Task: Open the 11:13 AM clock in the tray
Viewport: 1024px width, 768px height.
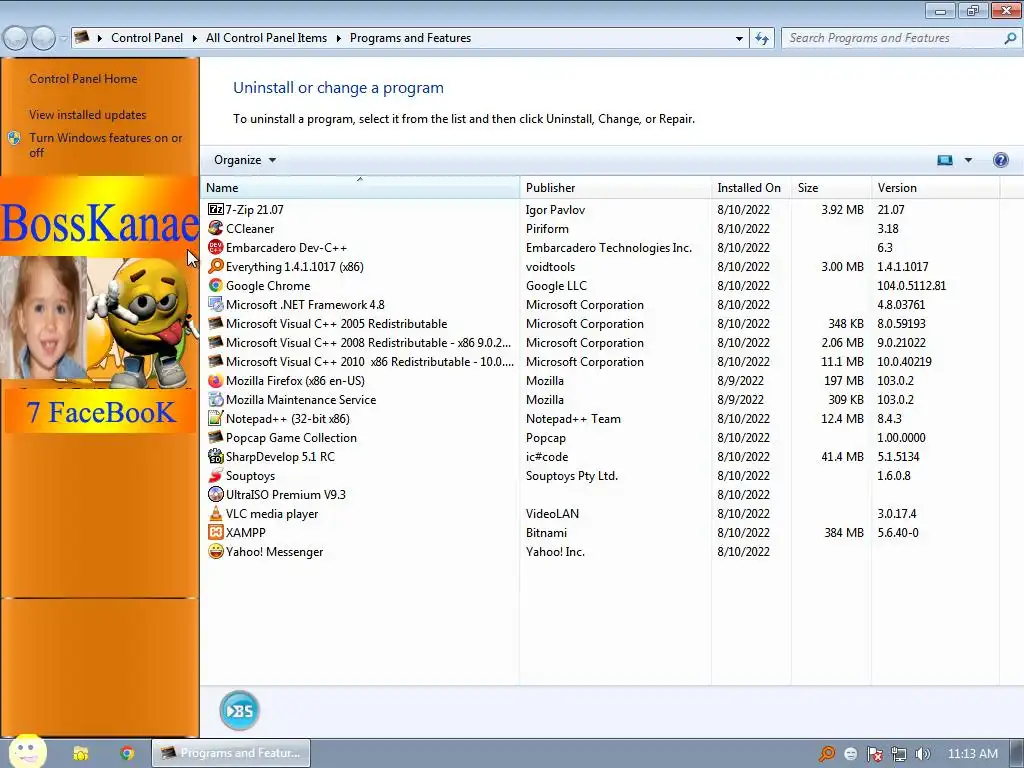Action: tap(972, 754)
